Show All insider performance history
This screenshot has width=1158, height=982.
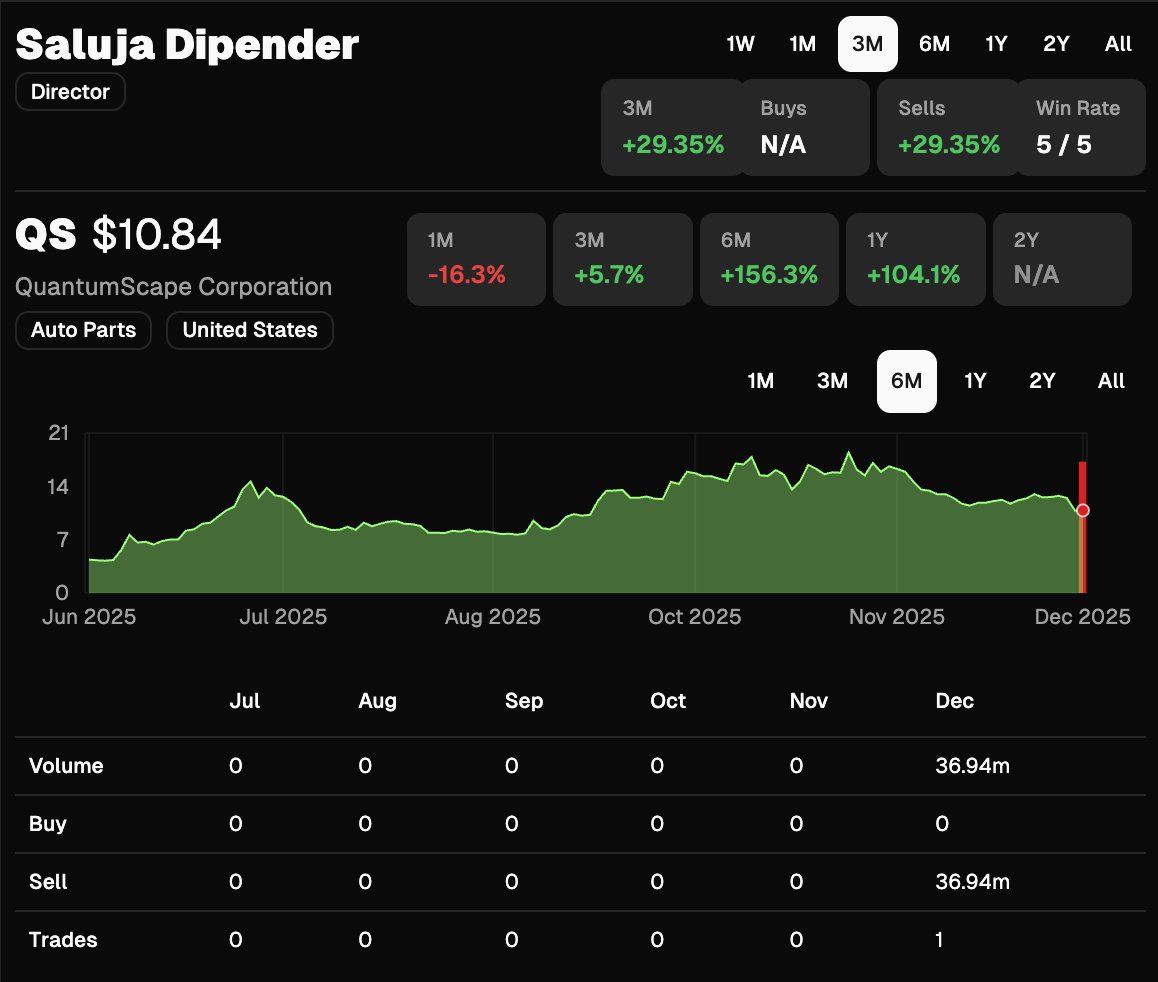tap(1118, 44)
